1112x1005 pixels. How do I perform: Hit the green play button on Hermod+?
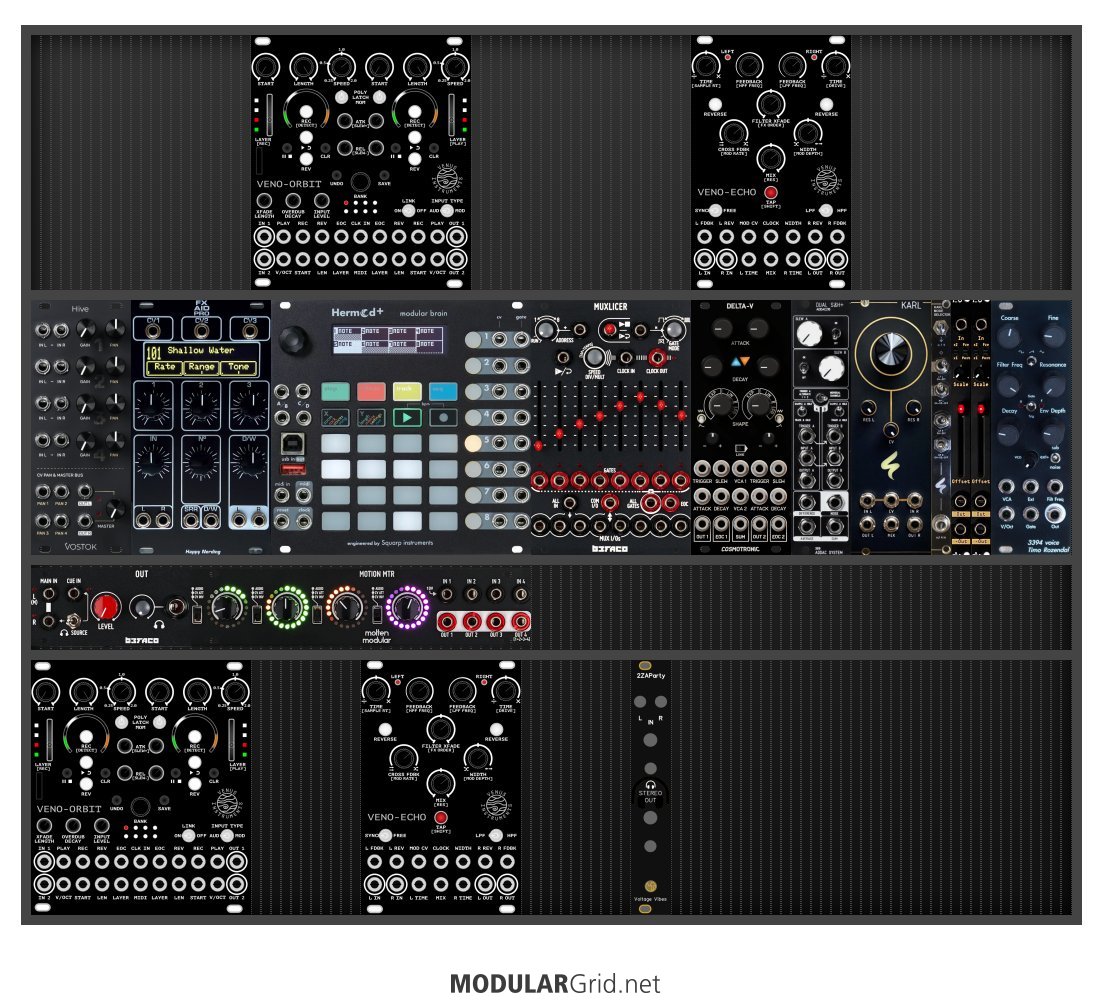pyautogui.click(x=407, y=418)
